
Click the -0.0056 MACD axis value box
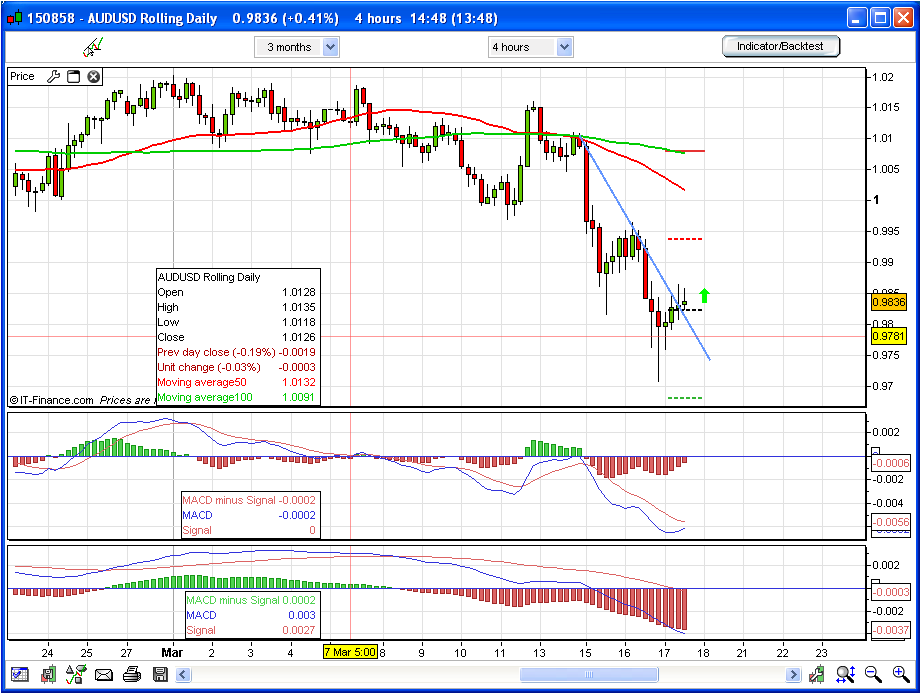click(891, 522)
